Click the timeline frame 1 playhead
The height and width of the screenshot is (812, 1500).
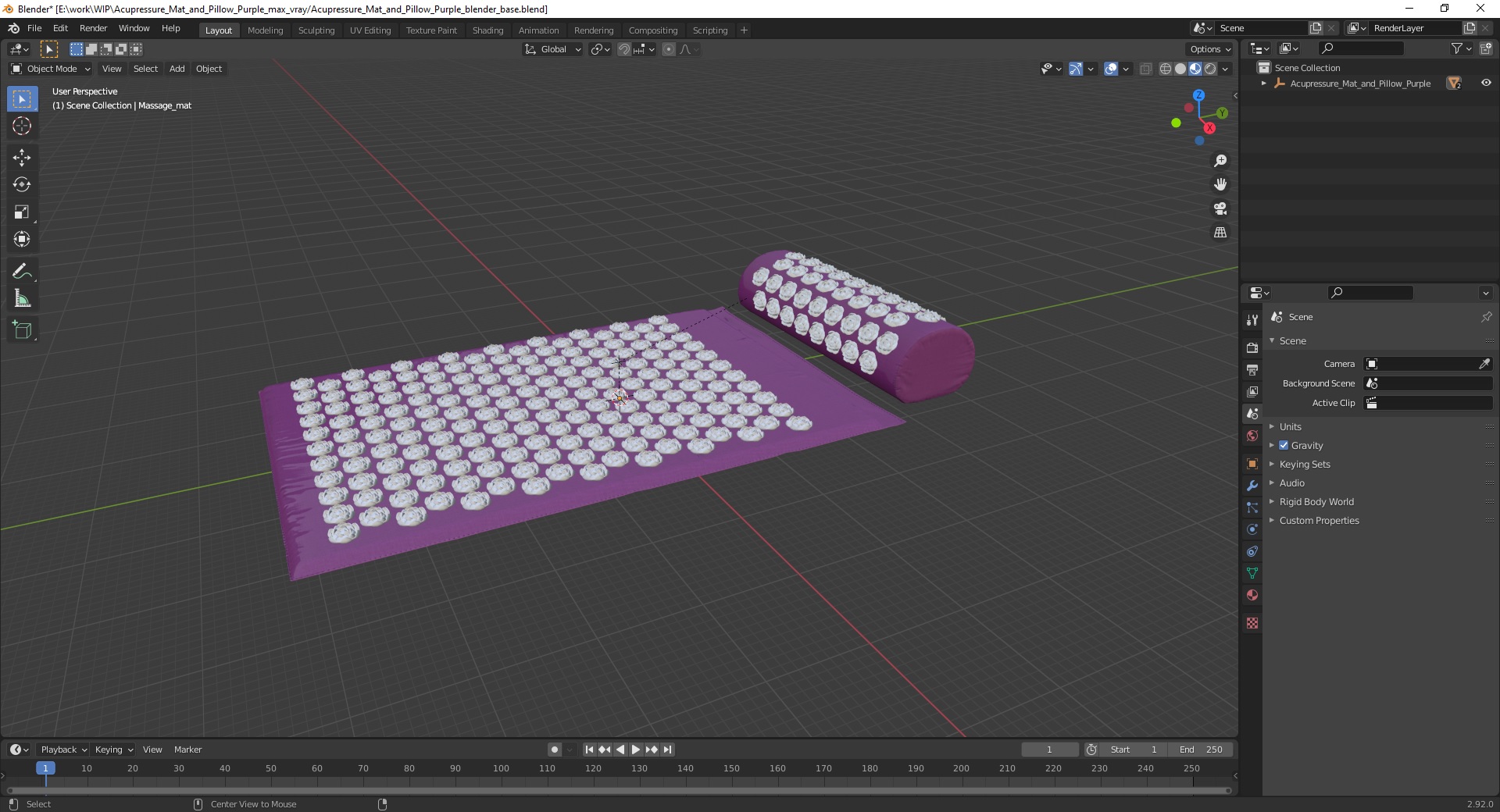[x=45, y=768]
